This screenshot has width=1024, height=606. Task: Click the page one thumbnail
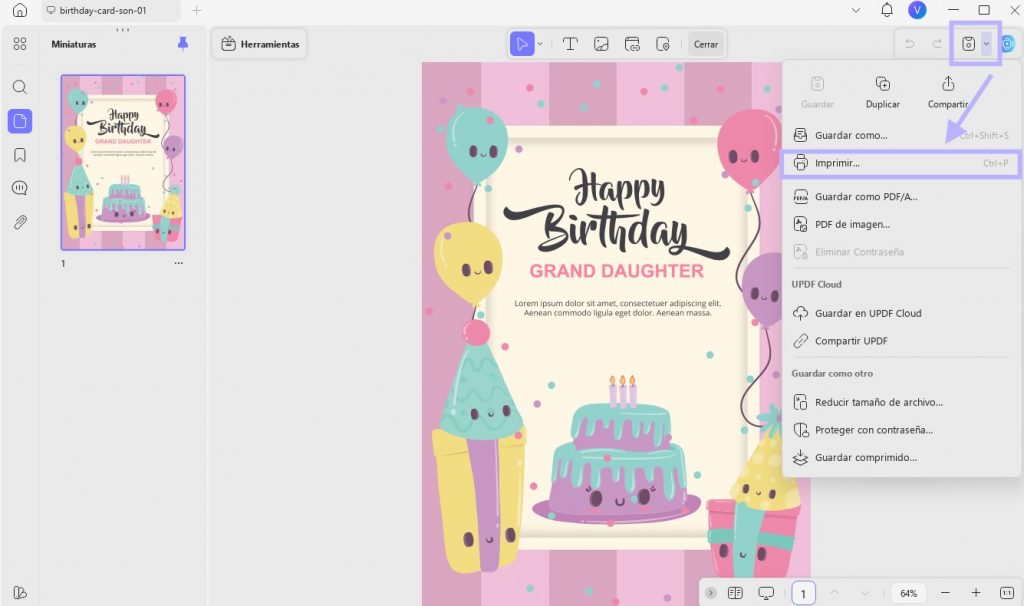pyautogui.click(x=123, y=163)
